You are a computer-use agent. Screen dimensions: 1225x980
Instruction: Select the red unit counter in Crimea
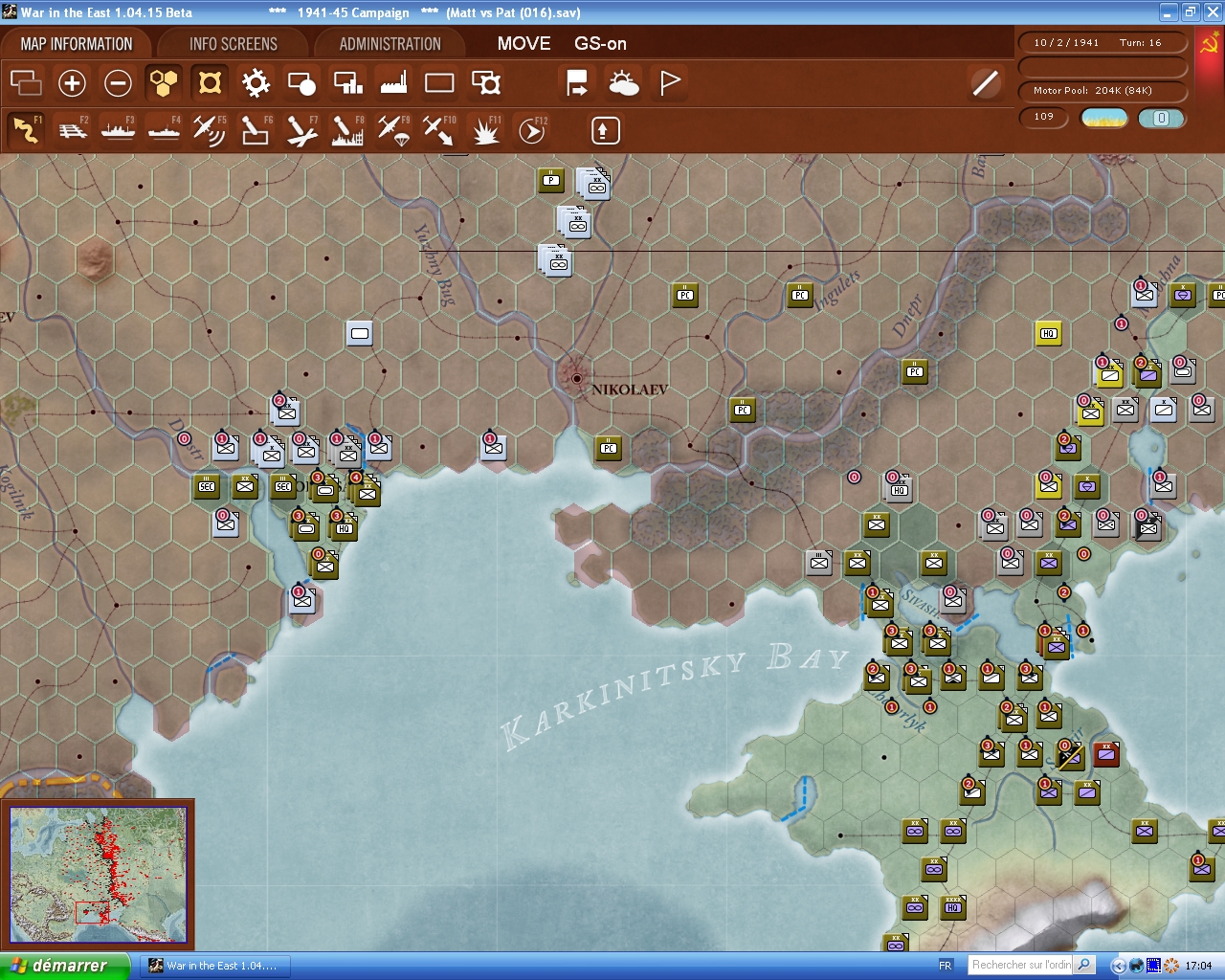(x=1106, y=754)
